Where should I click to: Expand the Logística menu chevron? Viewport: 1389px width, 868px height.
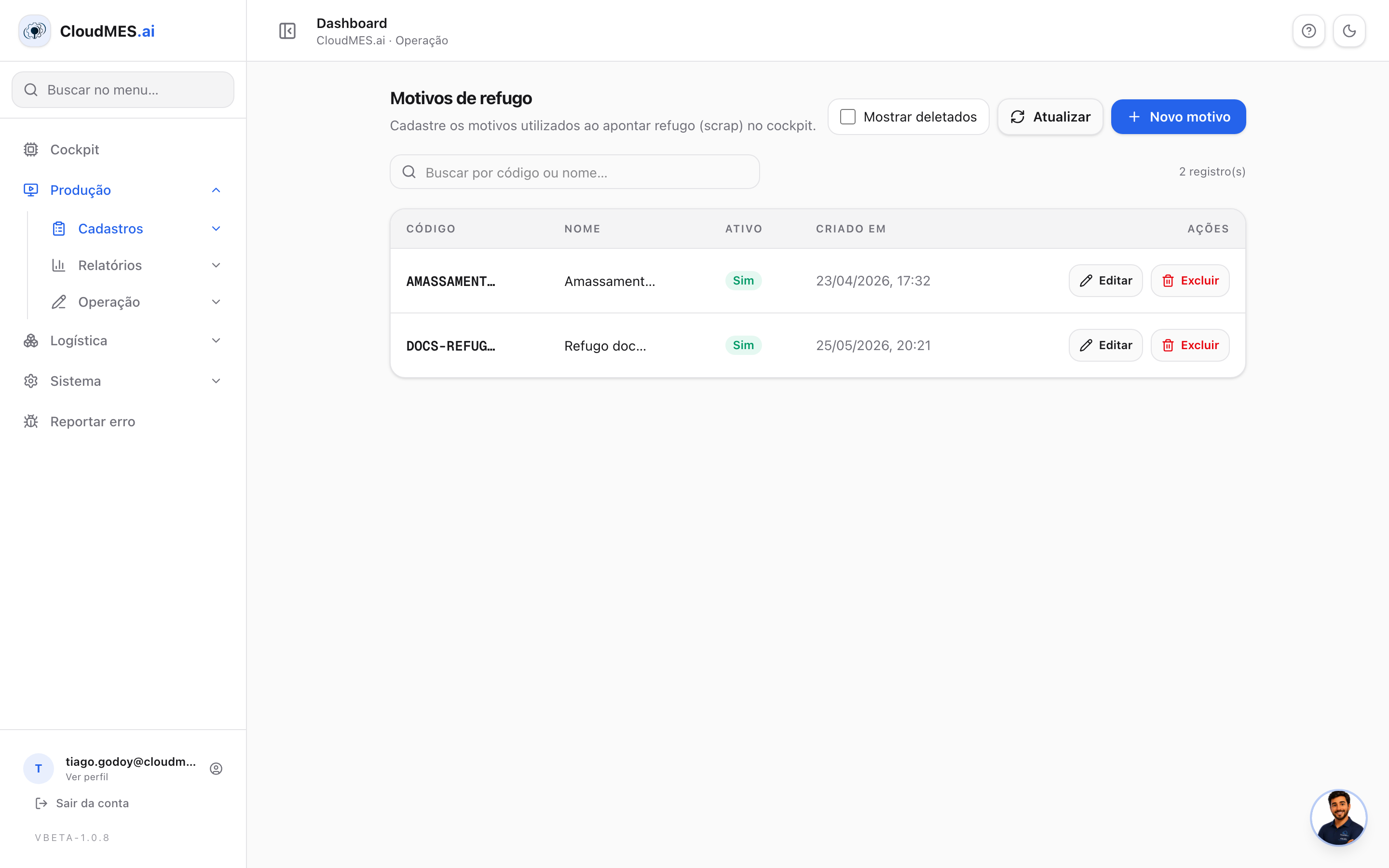click(x=216, y=340)
